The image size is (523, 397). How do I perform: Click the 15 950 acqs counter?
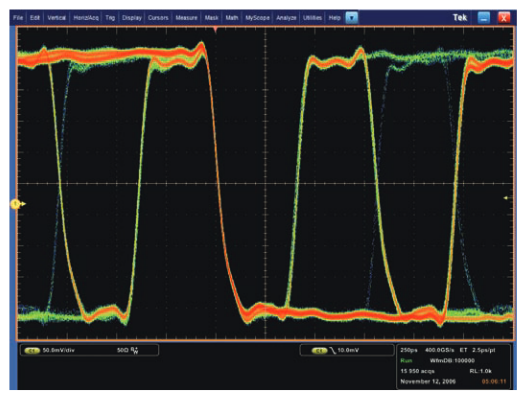pos(417,371)
